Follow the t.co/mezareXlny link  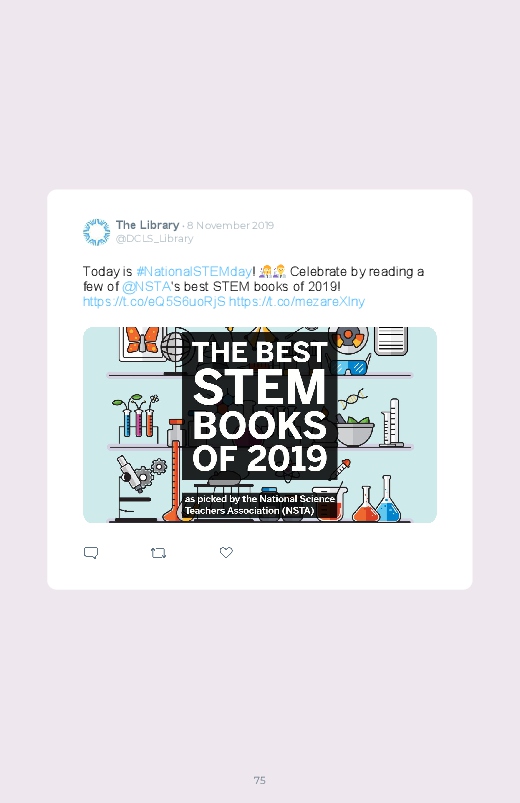[x=297, y=302]
